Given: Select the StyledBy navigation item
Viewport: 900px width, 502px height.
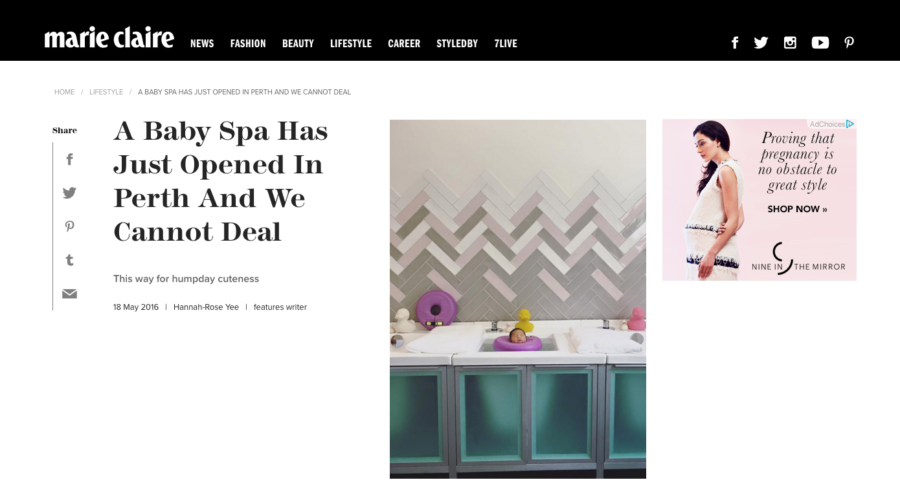Looking at the screenshot, I should [x=457, y=44].
